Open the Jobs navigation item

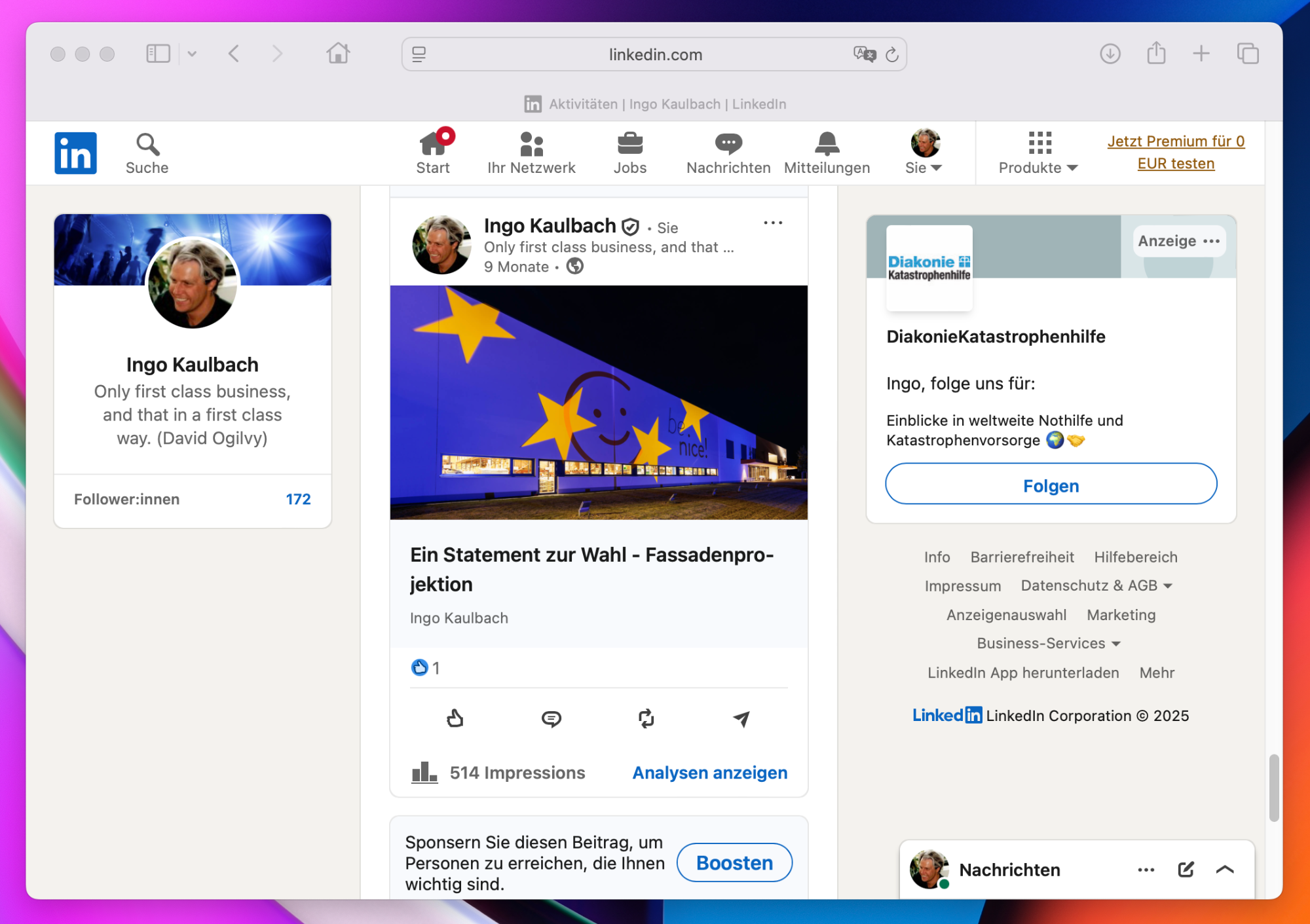(629, 153)
